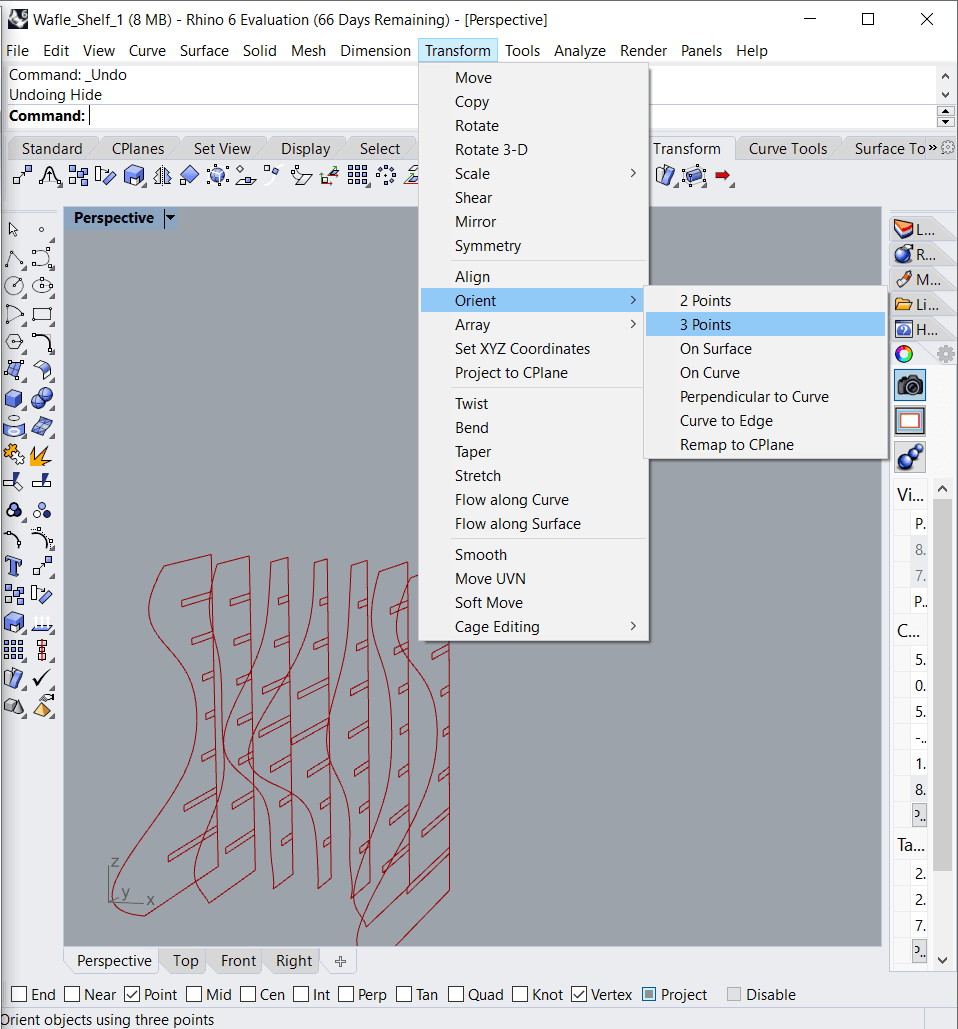Screen dimensions: 958x1029
Task: Click the Mirror icon in Transform toolbar
Action: point(162,176)
